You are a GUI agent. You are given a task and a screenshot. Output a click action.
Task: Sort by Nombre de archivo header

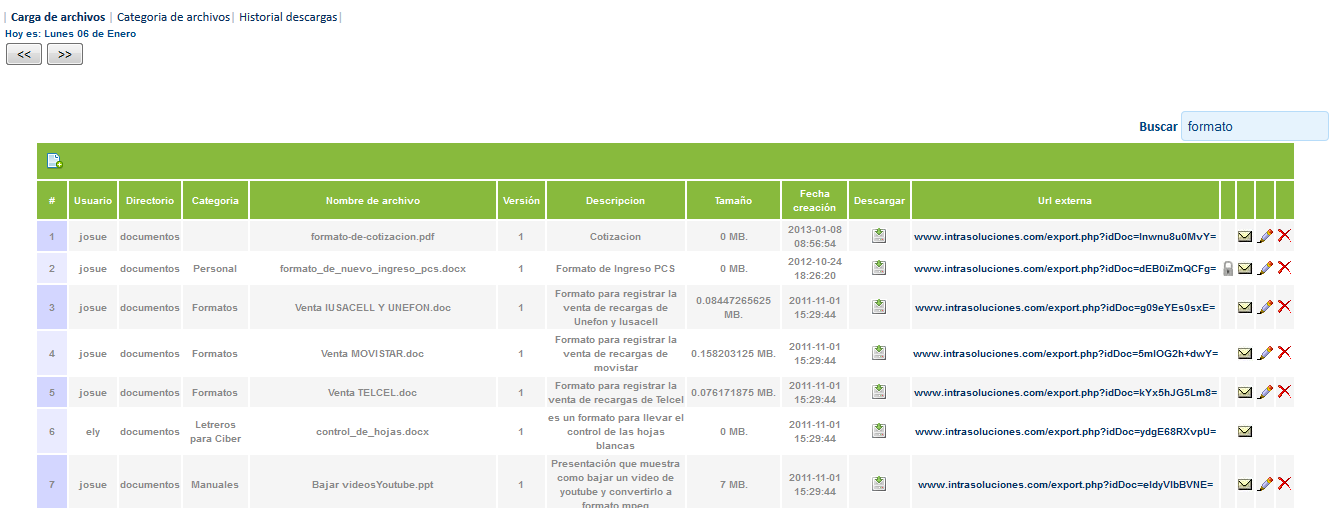373,200
